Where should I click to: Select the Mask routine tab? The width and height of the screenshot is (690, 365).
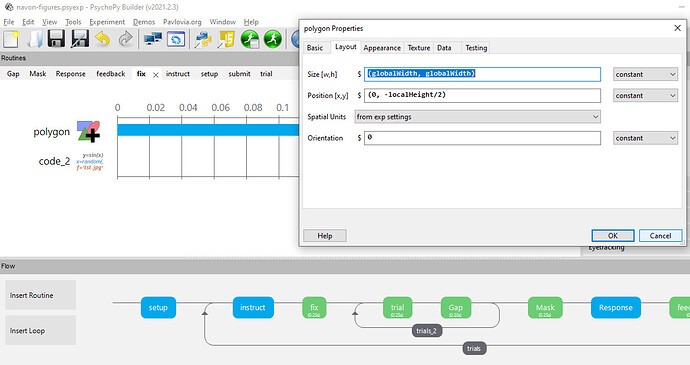[x=37, y=74]
